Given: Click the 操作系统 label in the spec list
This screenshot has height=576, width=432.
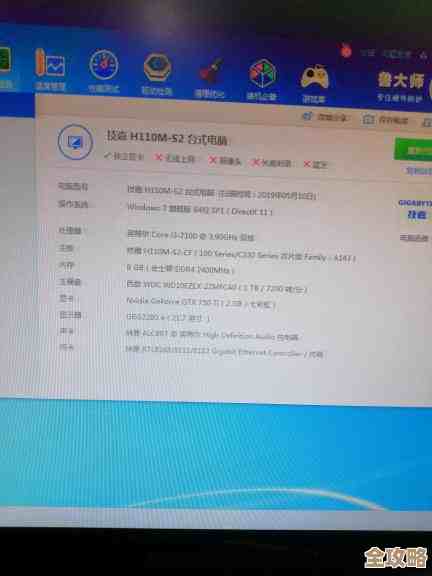Looking at the screenshot, I should (73, 204).
